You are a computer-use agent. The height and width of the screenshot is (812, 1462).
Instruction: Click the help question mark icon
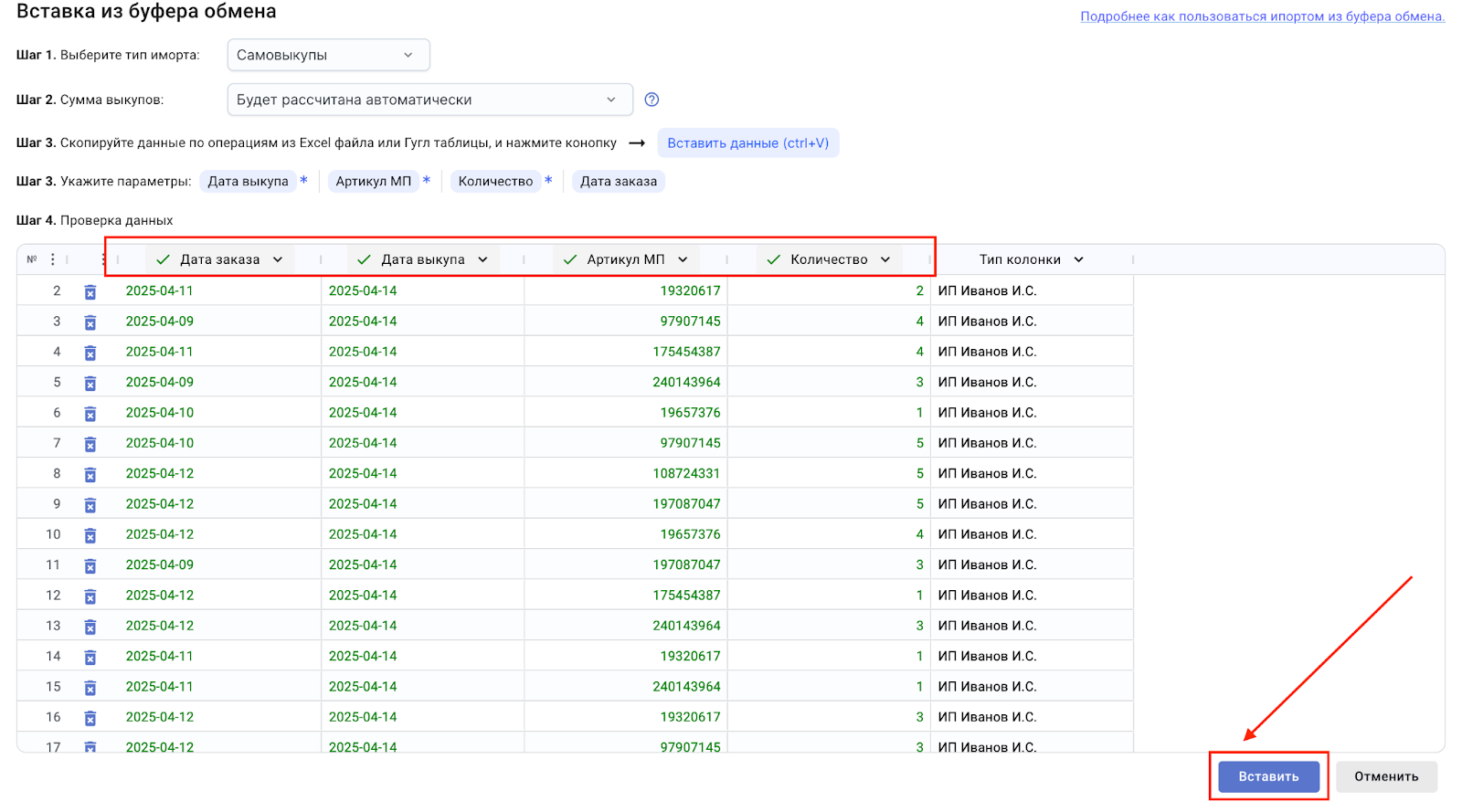[x=652, y=100]
